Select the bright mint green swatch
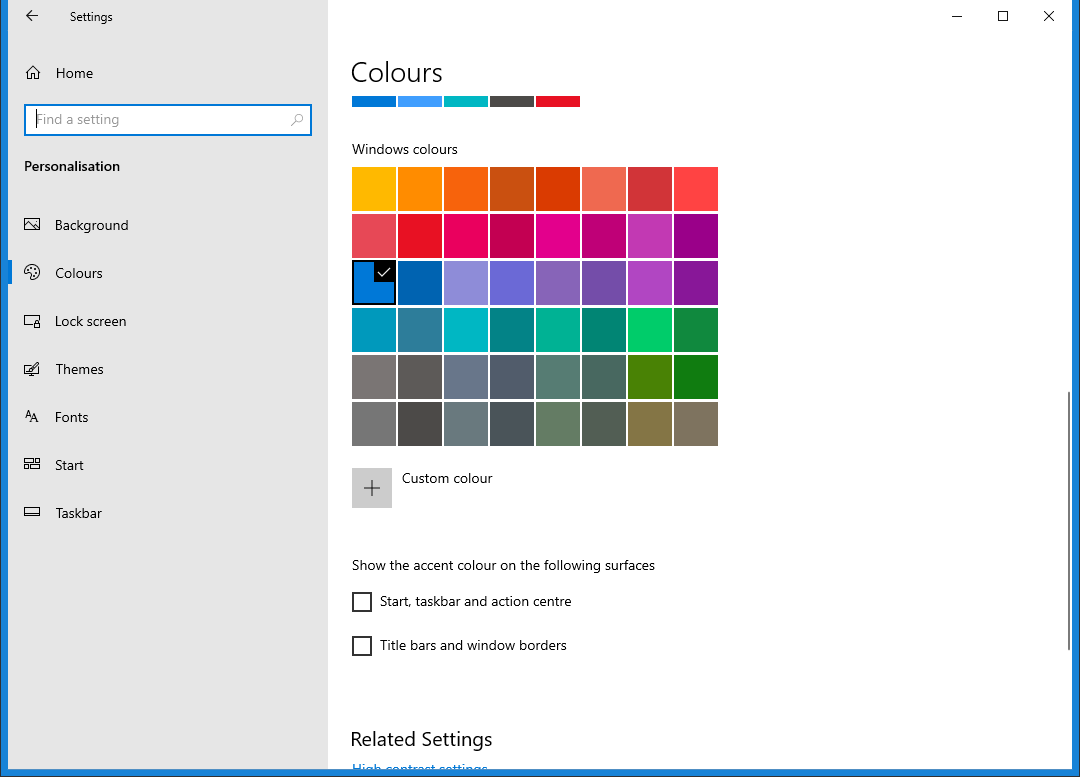Viewport: 1080px width, 777px height. click(650, 330)
